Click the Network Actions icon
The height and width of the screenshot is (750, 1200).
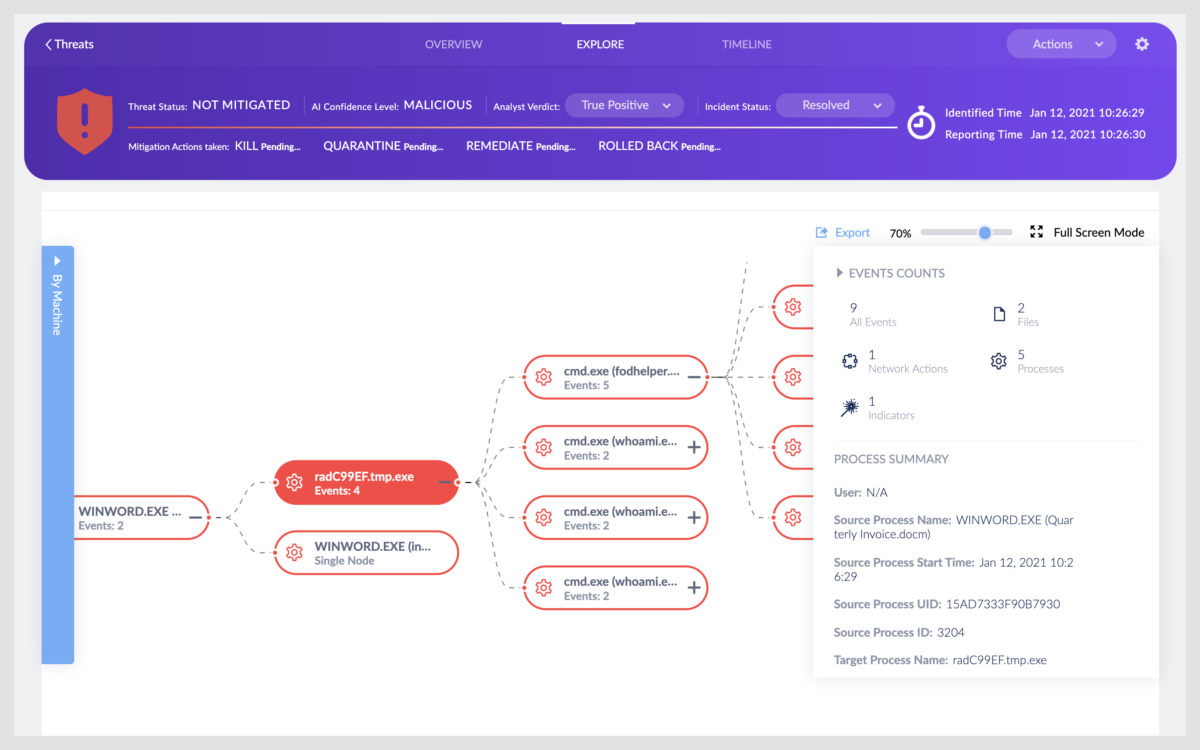pos(850,361)
